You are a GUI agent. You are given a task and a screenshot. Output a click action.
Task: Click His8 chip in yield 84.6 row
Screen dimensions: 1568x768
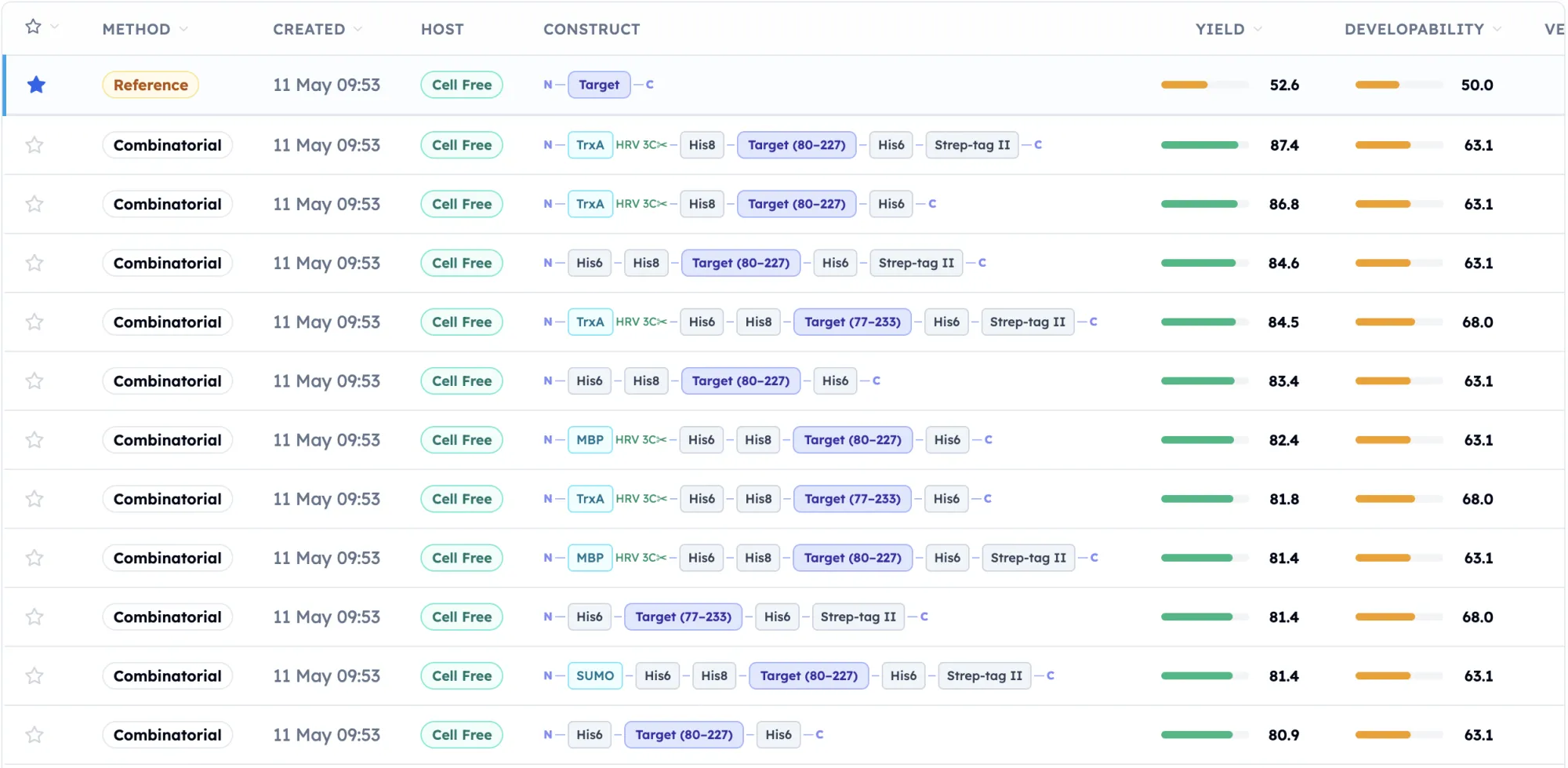coord(646,263)
